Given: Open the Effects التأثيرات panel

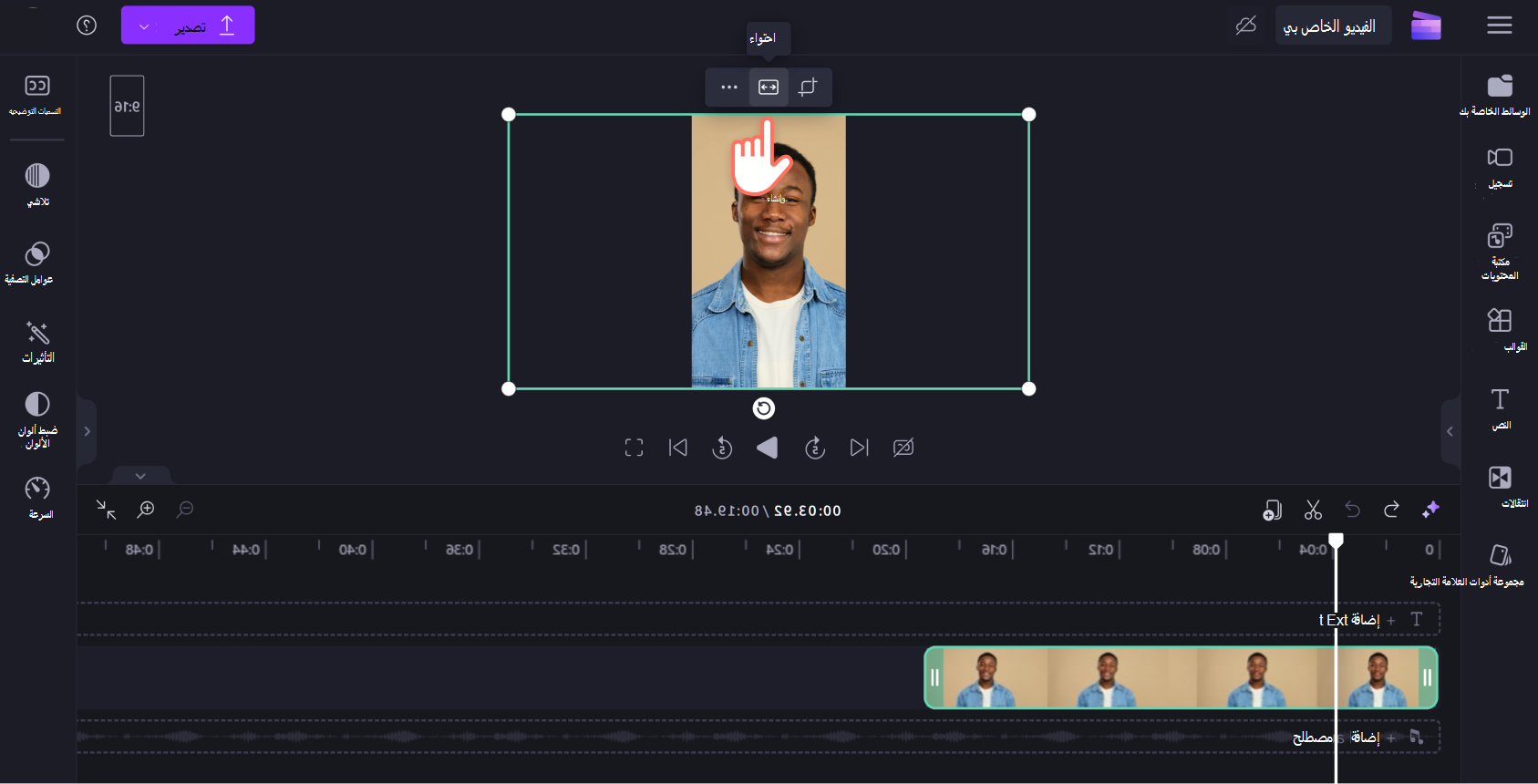Looking at the screenshot, I should coord(37,342).
